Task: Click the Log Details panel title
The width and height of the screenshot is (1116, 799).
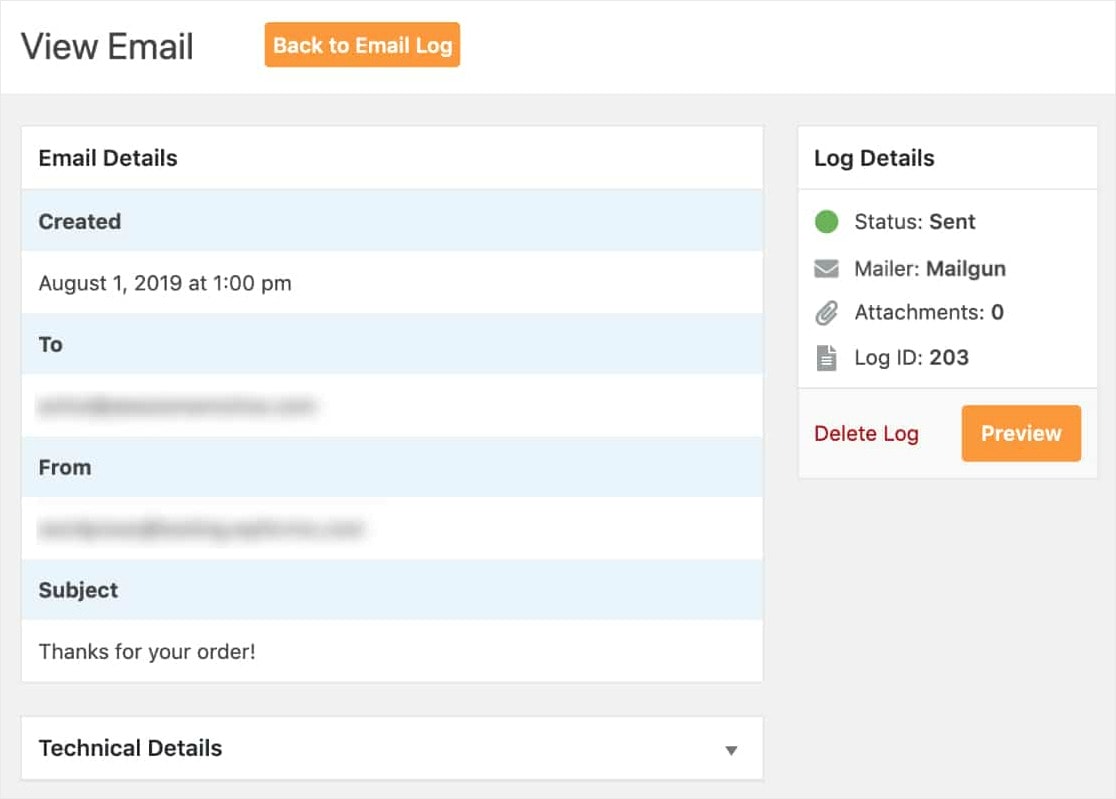Action: (874, 158)
